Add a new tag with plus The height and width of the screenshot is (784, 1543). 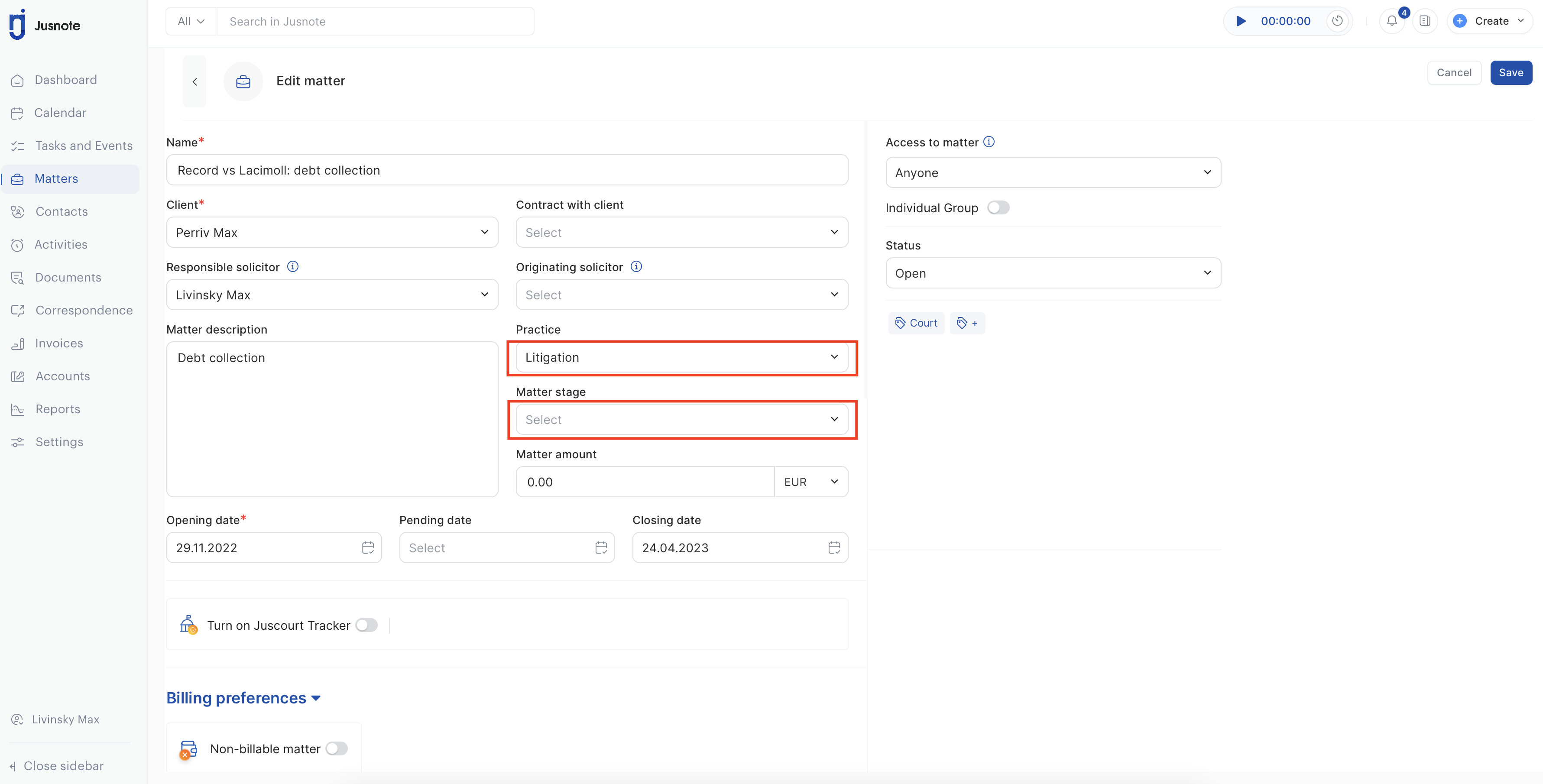click(967, 323)
